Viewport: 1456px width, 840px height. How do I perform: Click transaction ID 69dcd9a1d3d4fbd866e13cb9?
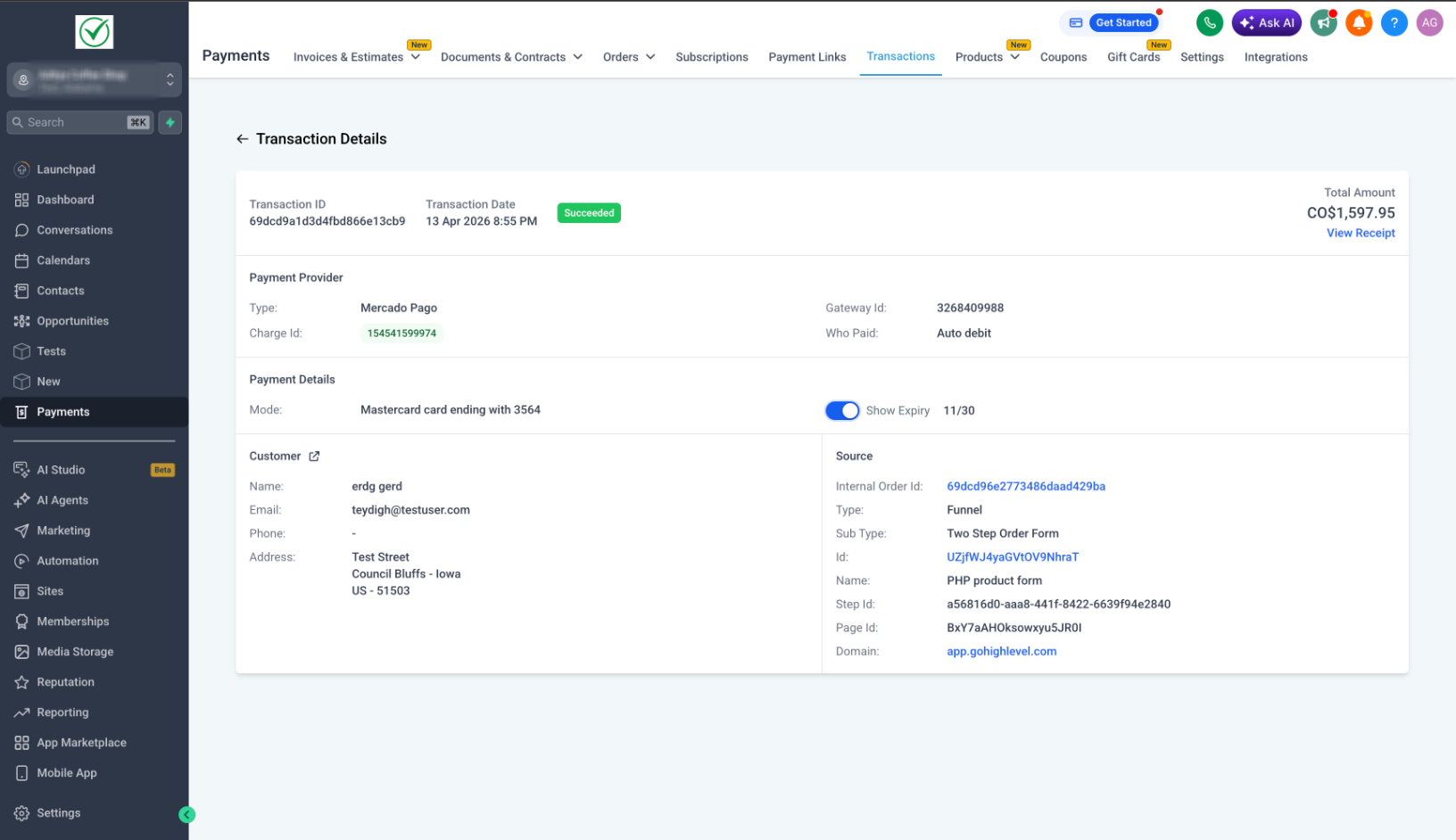(327, 221)
